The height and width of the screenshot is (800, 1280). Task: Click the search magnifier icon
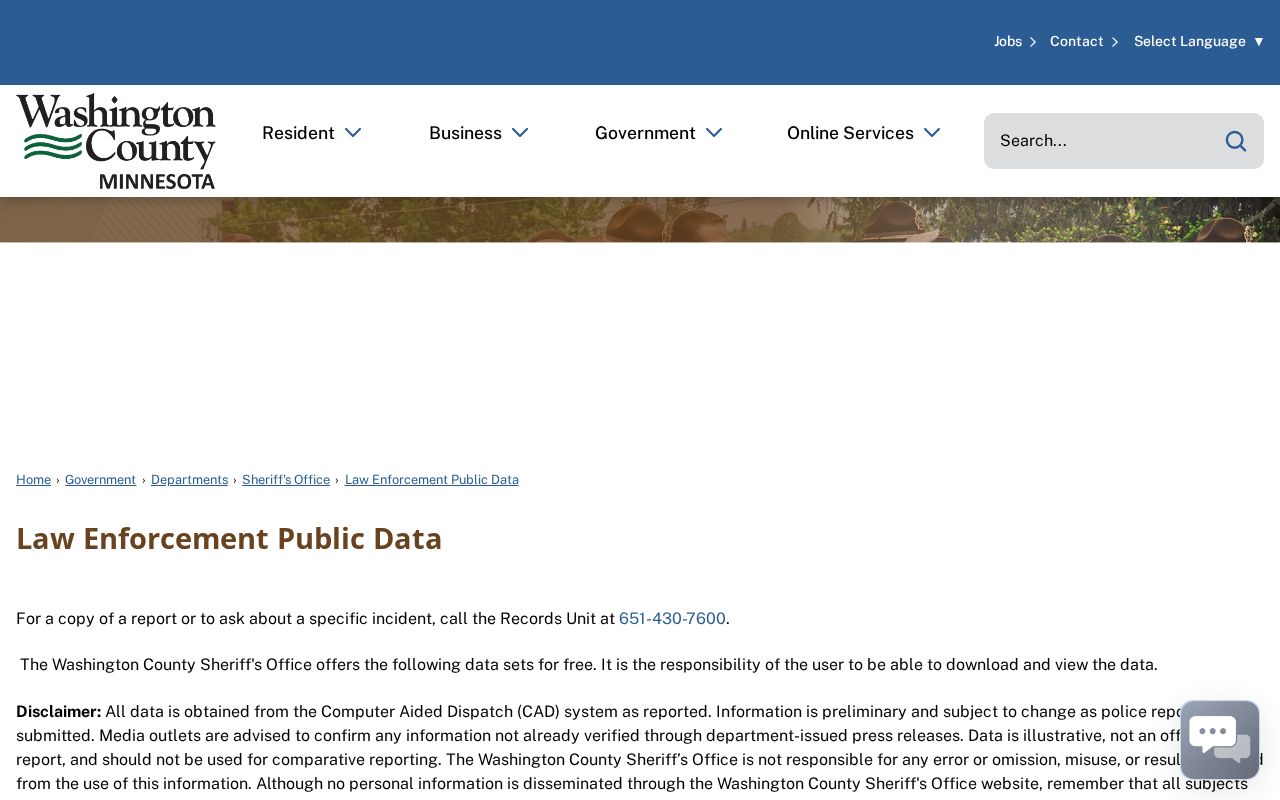pyautogui.click(x=1236, y=141)
